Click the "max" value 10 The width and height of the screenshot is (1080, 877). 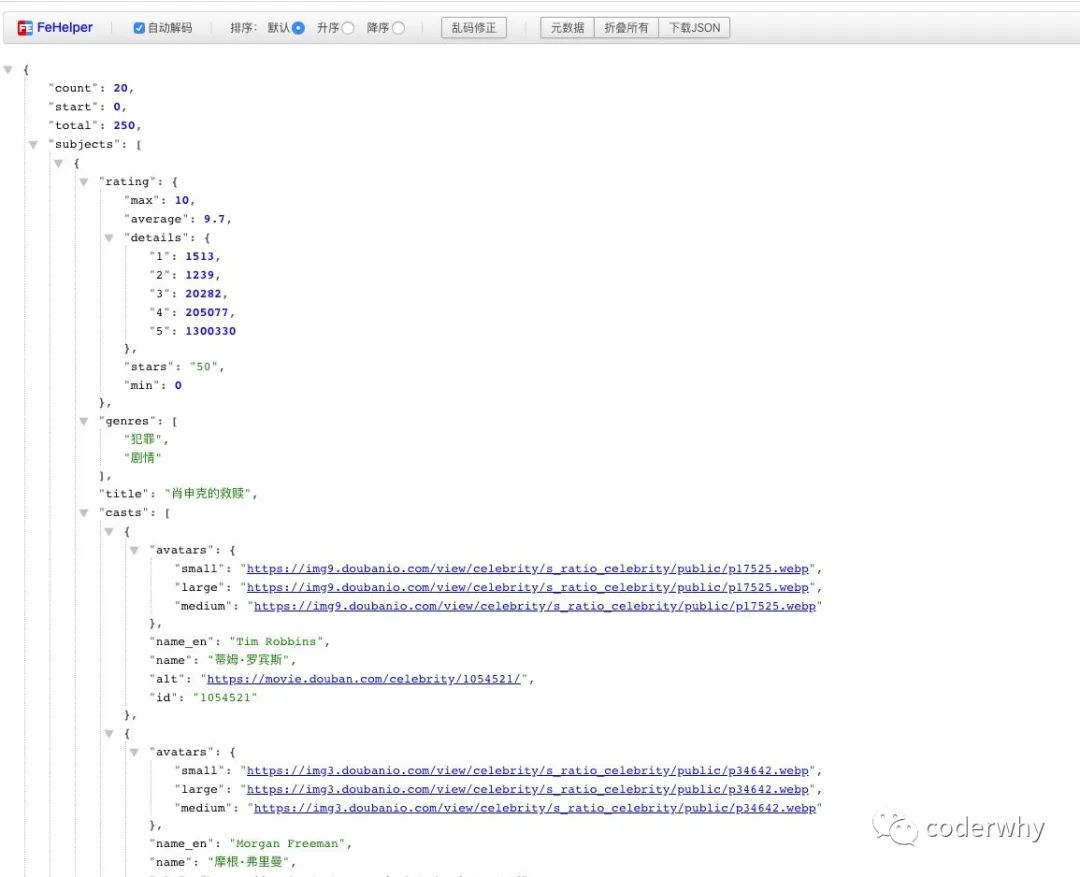point(182,200)
